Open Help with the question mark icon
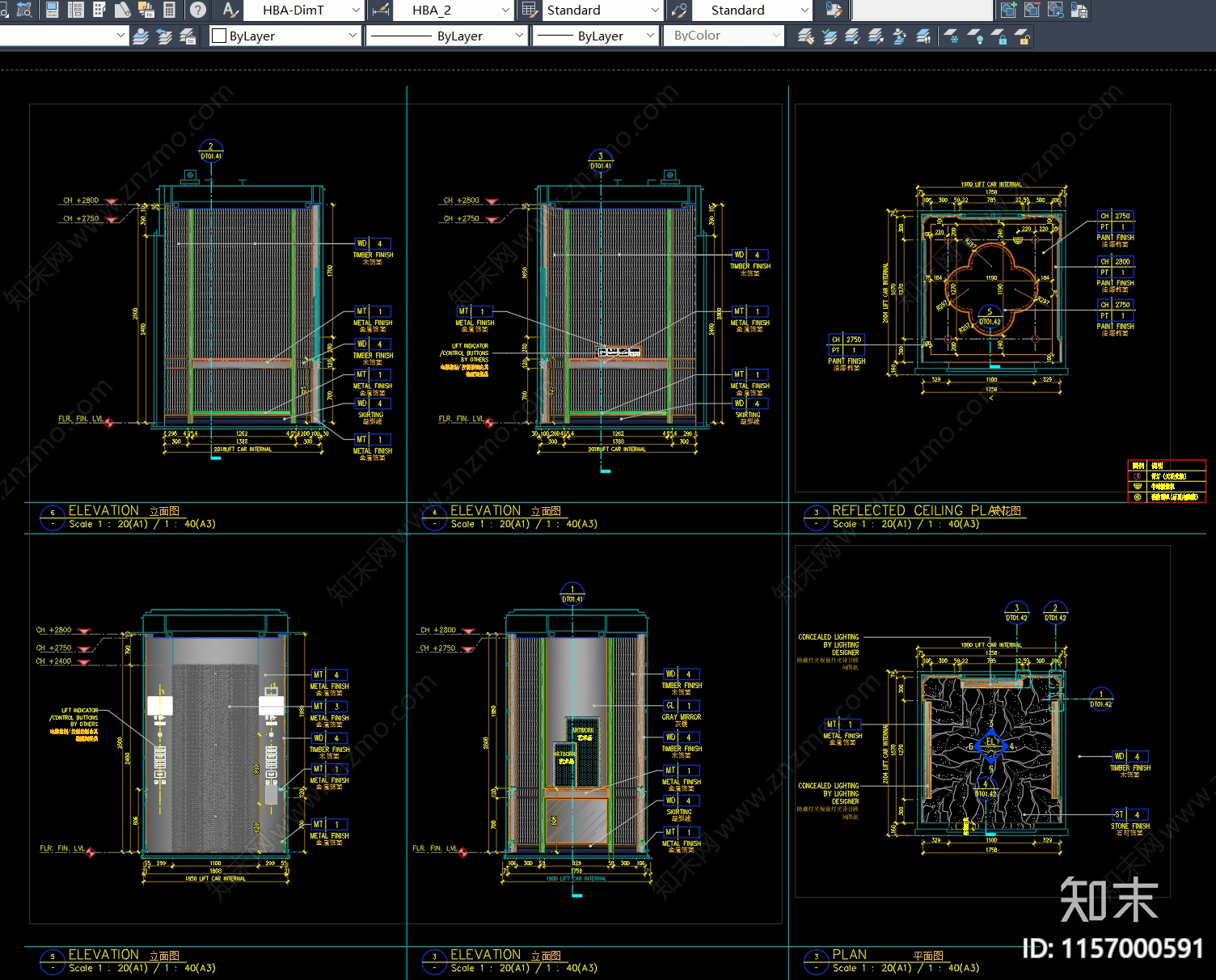1216x980 pixels. click(198, 10)
